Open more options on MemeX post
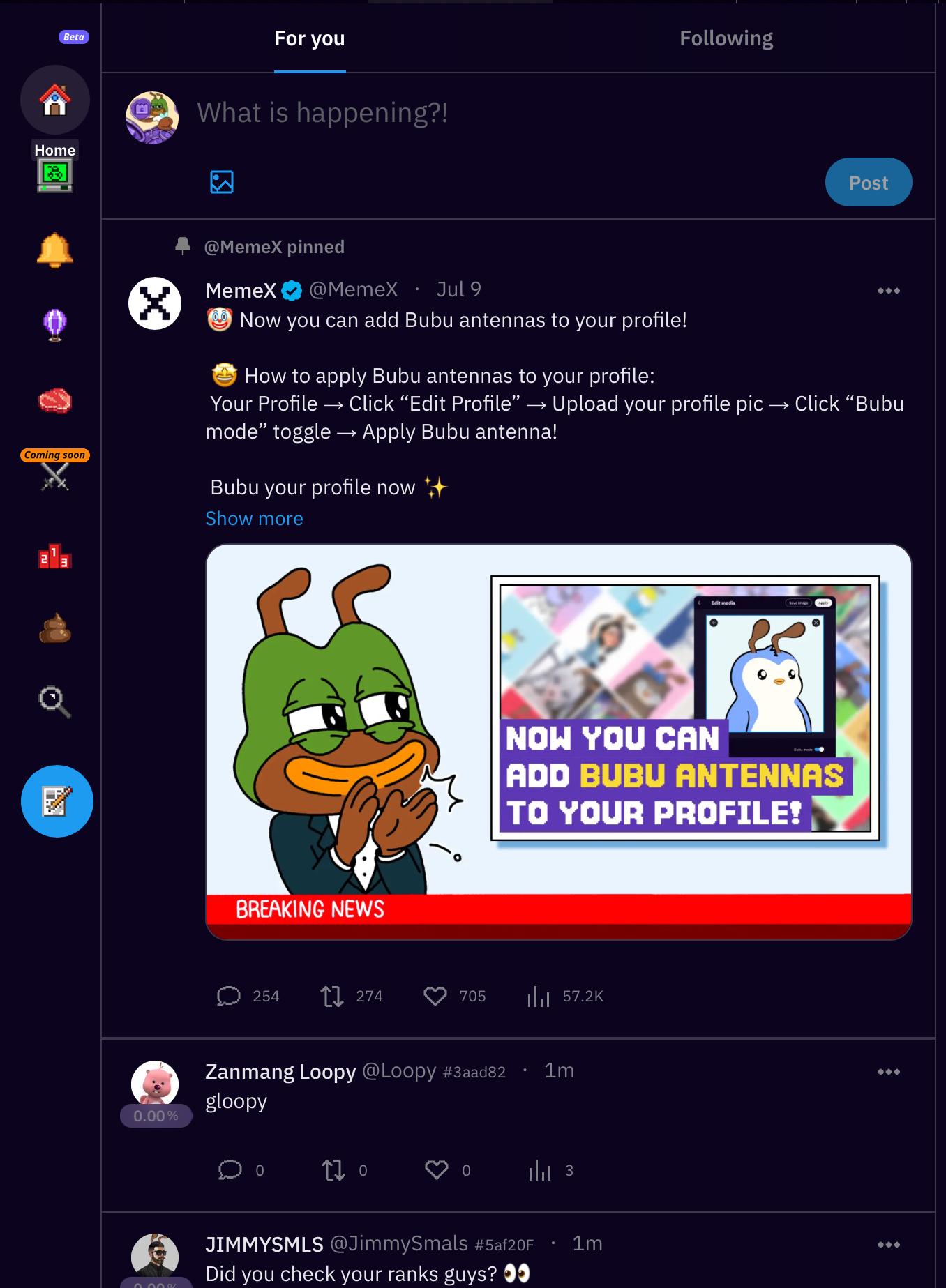946x1288 pixels. point(888,291)
